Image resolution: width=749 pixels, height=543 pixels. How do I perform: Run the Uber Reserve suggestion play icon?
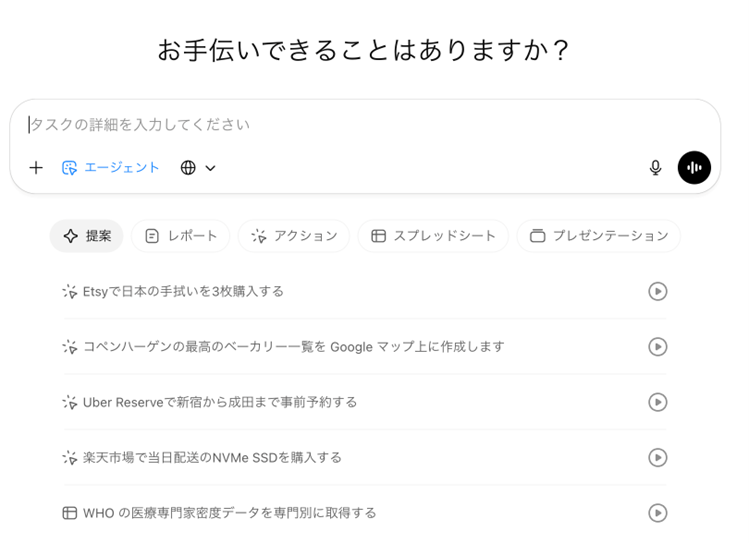coord(657,402)
